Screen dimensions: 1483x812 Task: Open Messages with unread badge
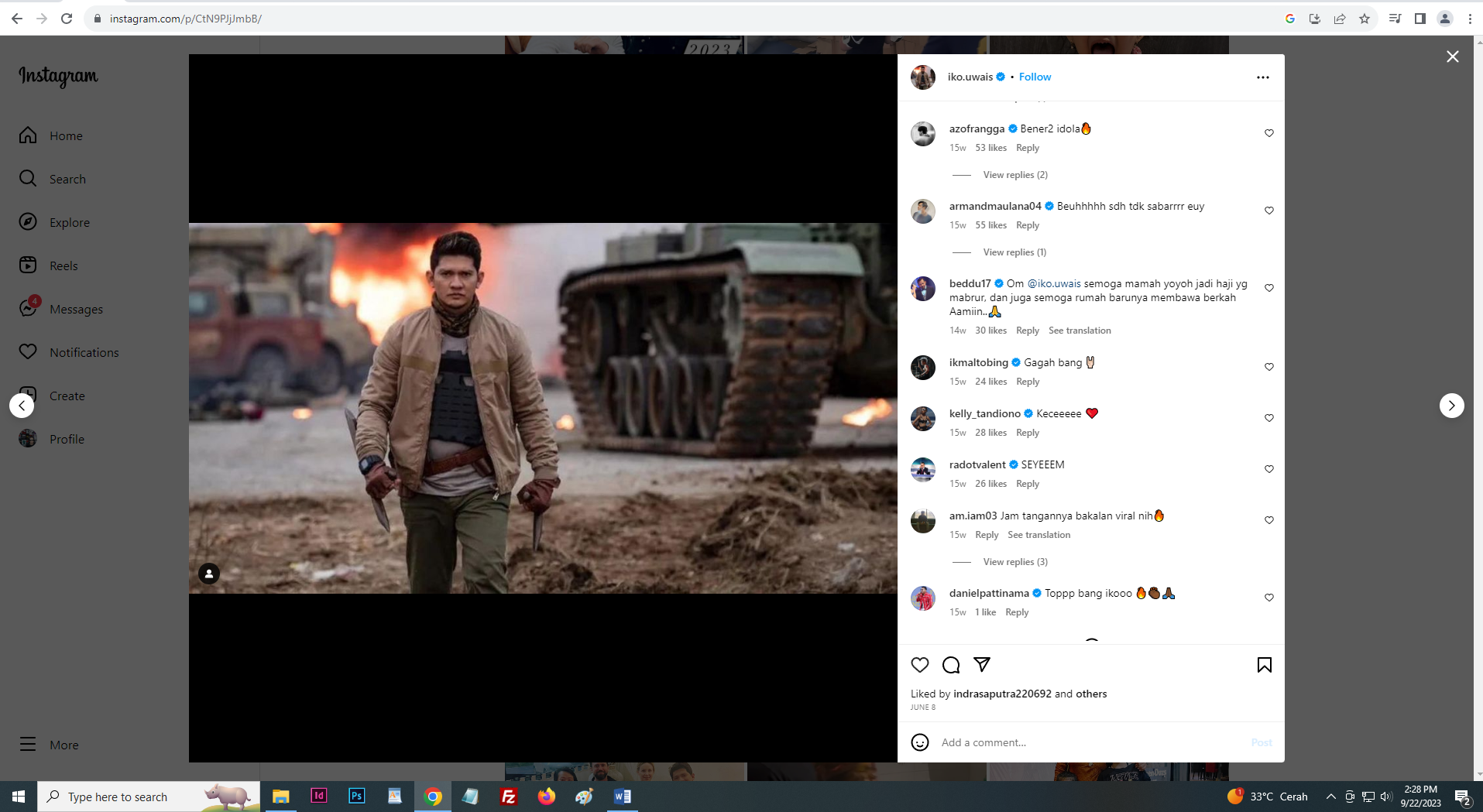pos(61,309)
